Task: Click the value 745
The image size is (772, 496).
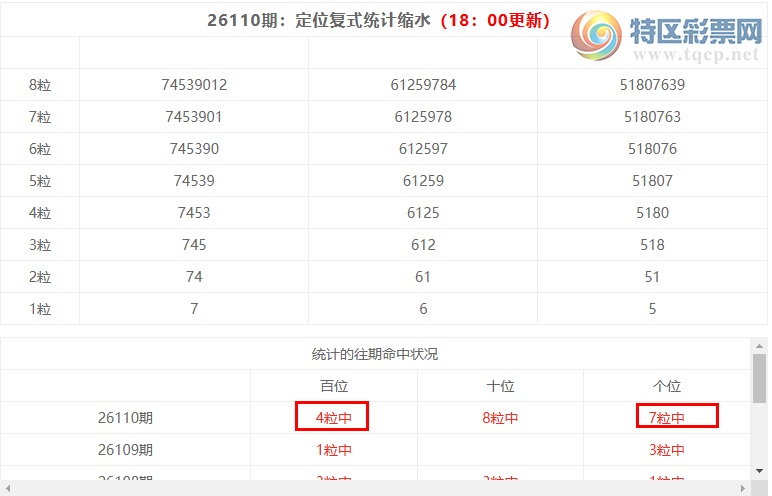Action: click(194, 245)
